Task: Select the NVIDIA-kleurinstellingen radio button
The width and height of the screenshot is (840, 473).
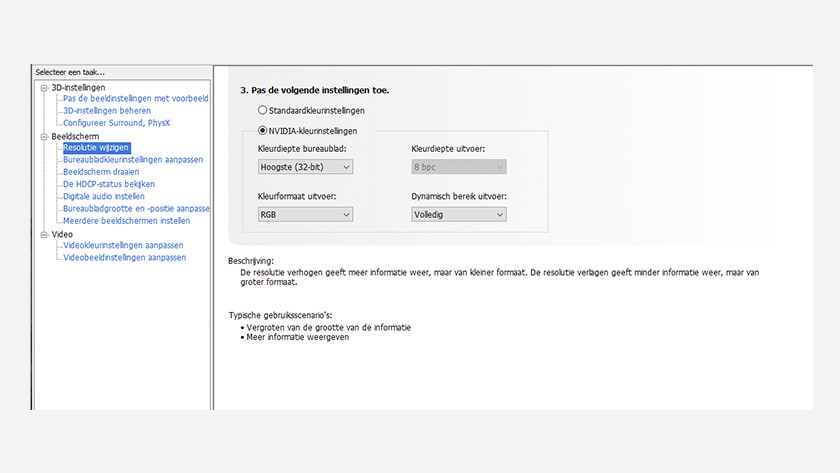Action: point(263,130)
